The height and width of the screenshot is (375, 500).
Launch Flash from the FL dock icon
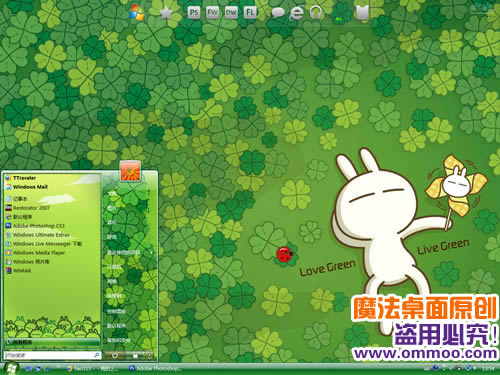250,13
